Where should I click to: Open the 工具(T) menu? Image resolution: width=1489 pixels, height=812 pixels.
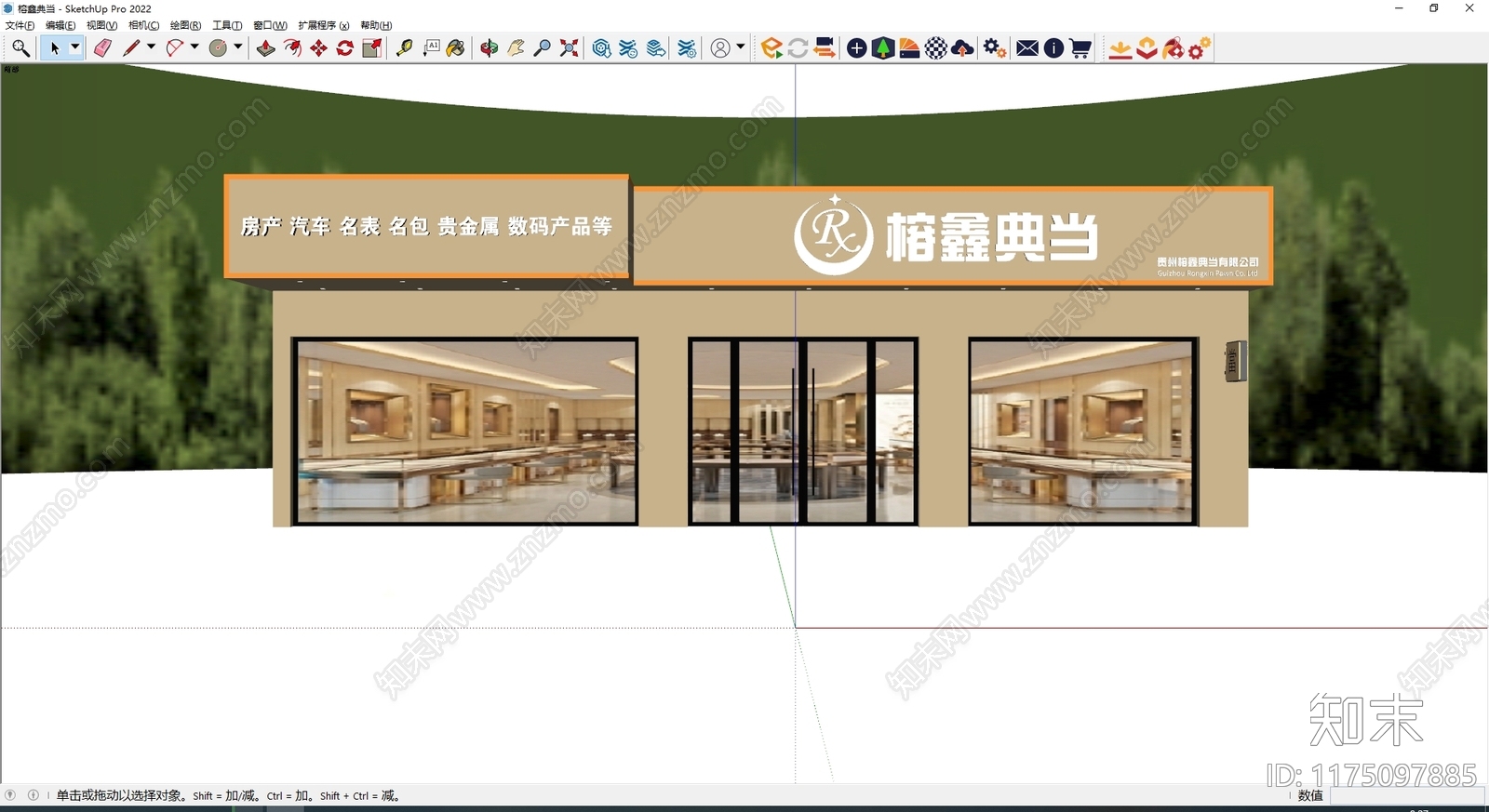click(x=227, y=25)
